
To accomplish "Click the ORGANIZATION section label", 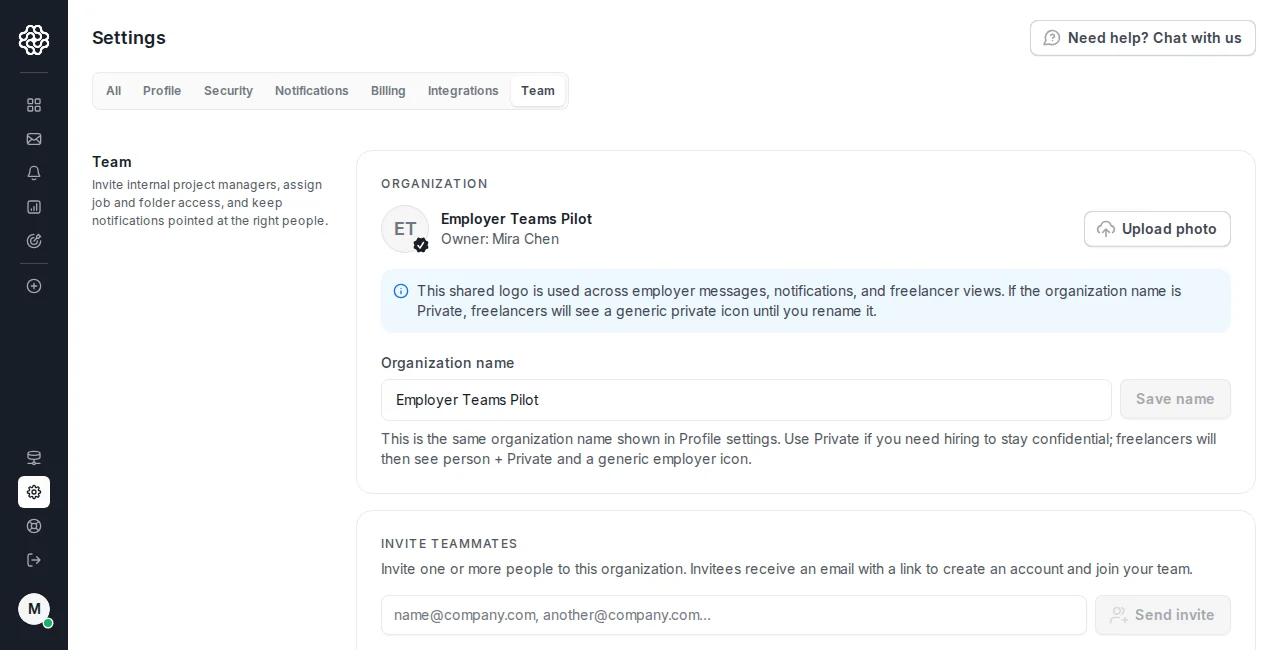I will pyautogui.click(x=434, y=184).
